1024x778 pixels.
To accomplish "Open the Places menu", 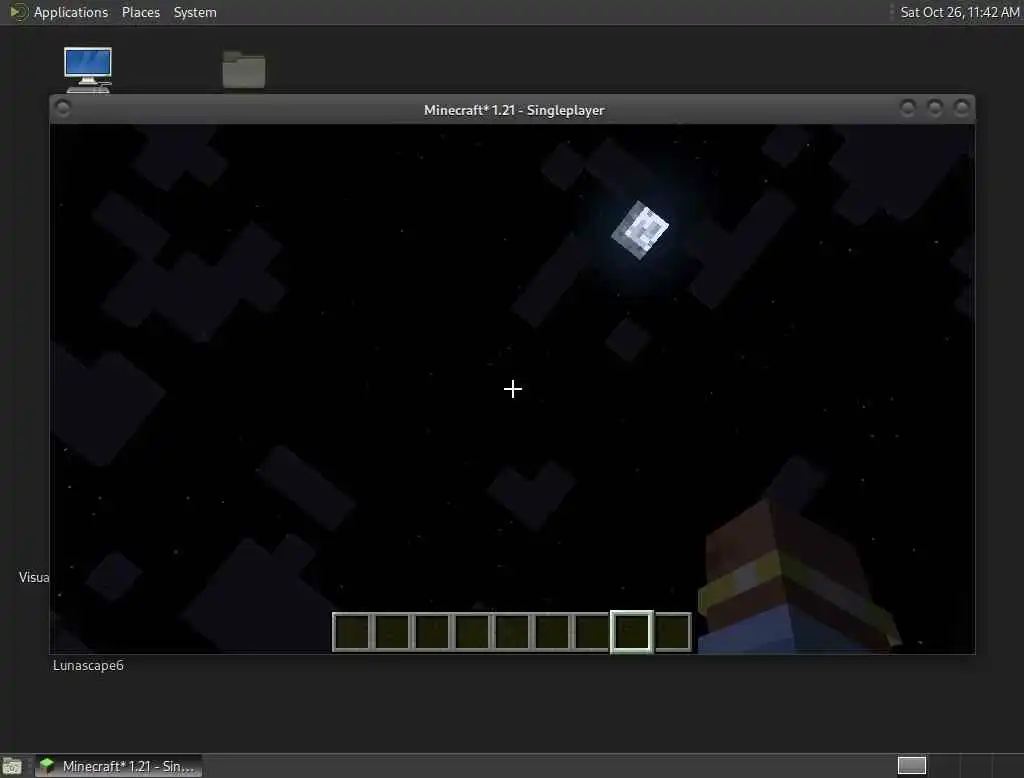I will (x=140, y=12).
